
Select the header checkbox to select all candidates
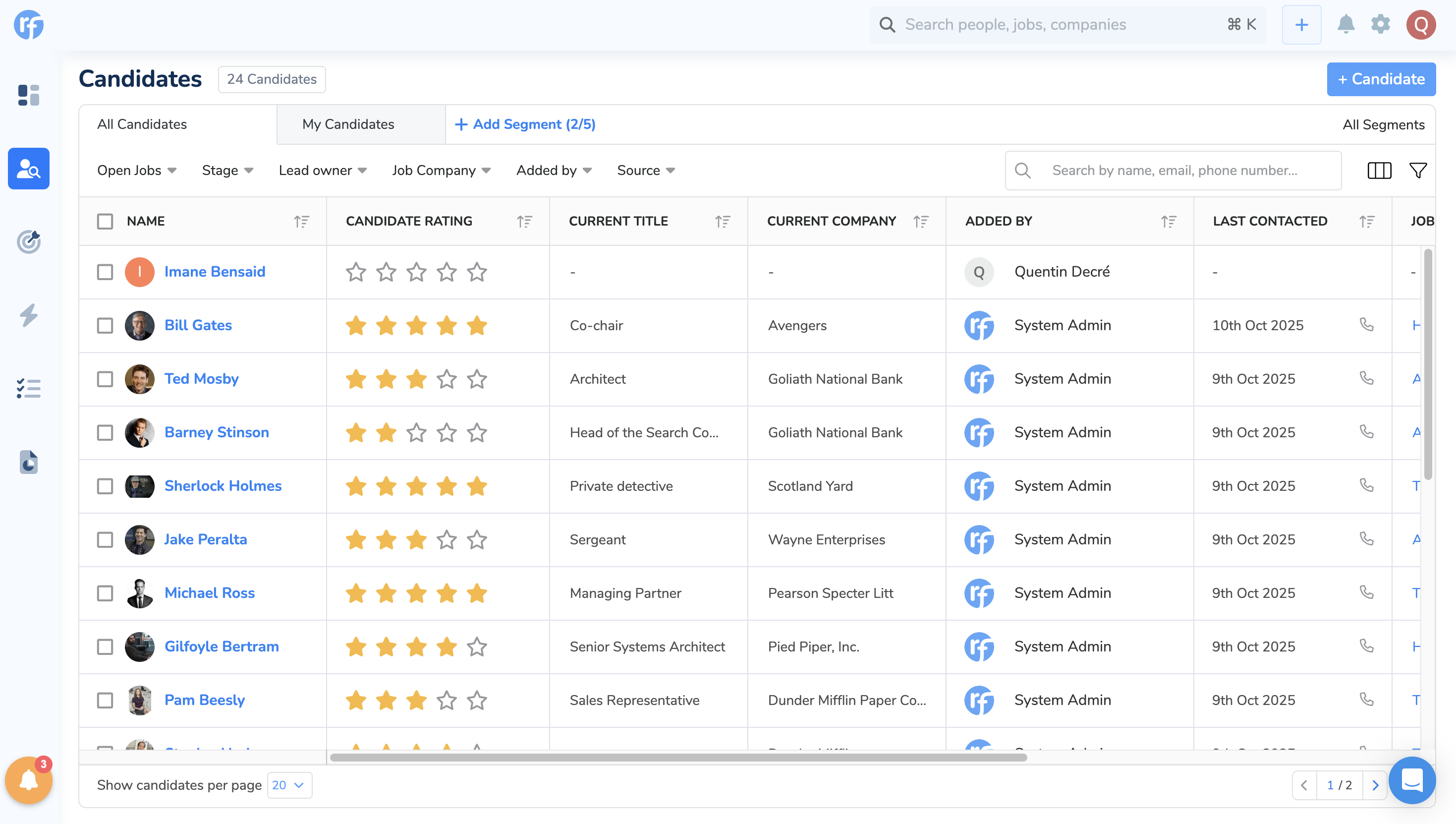pos(105,221)
